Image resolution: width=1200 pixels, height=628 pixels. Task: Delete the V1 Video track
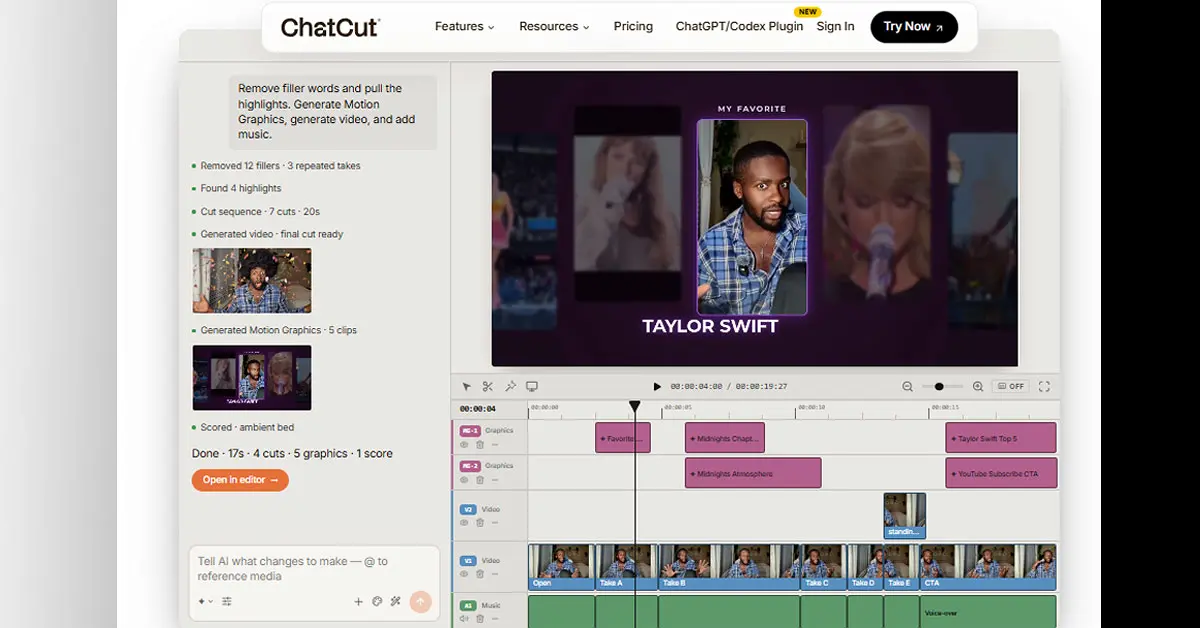point(480,574)
